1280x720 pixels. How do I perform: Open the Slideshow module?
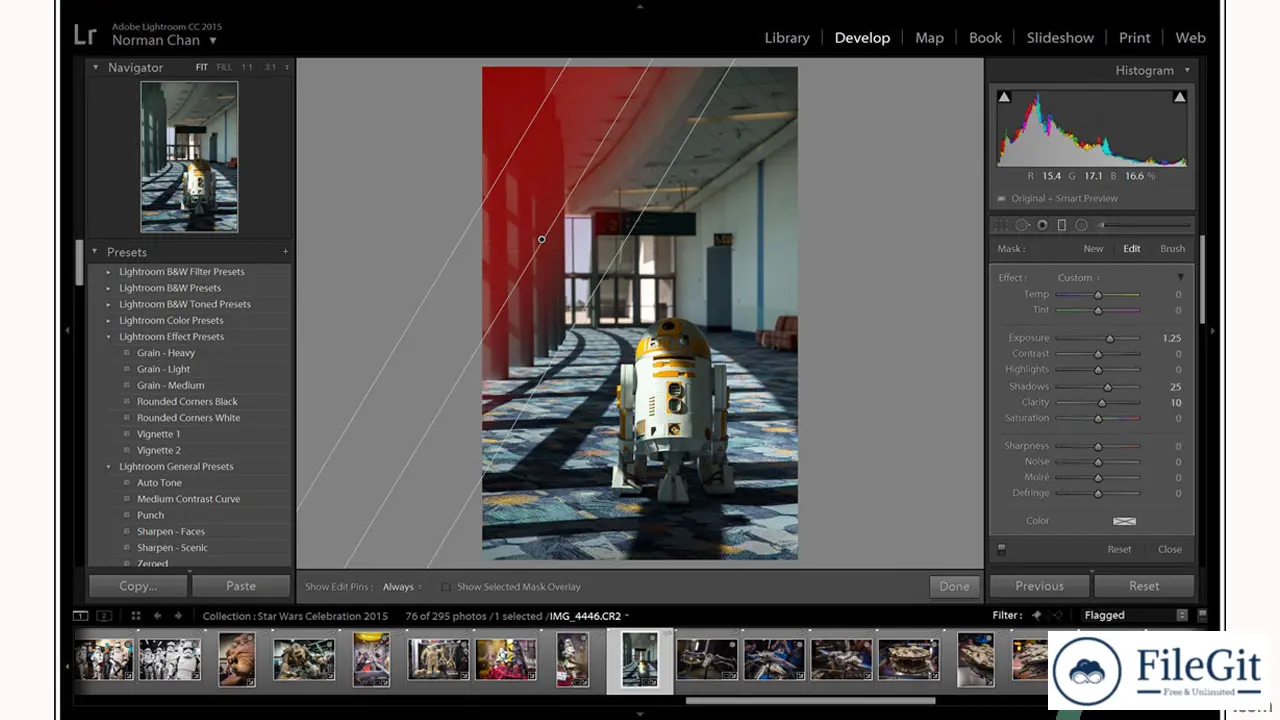click(x=1060, y=37)
